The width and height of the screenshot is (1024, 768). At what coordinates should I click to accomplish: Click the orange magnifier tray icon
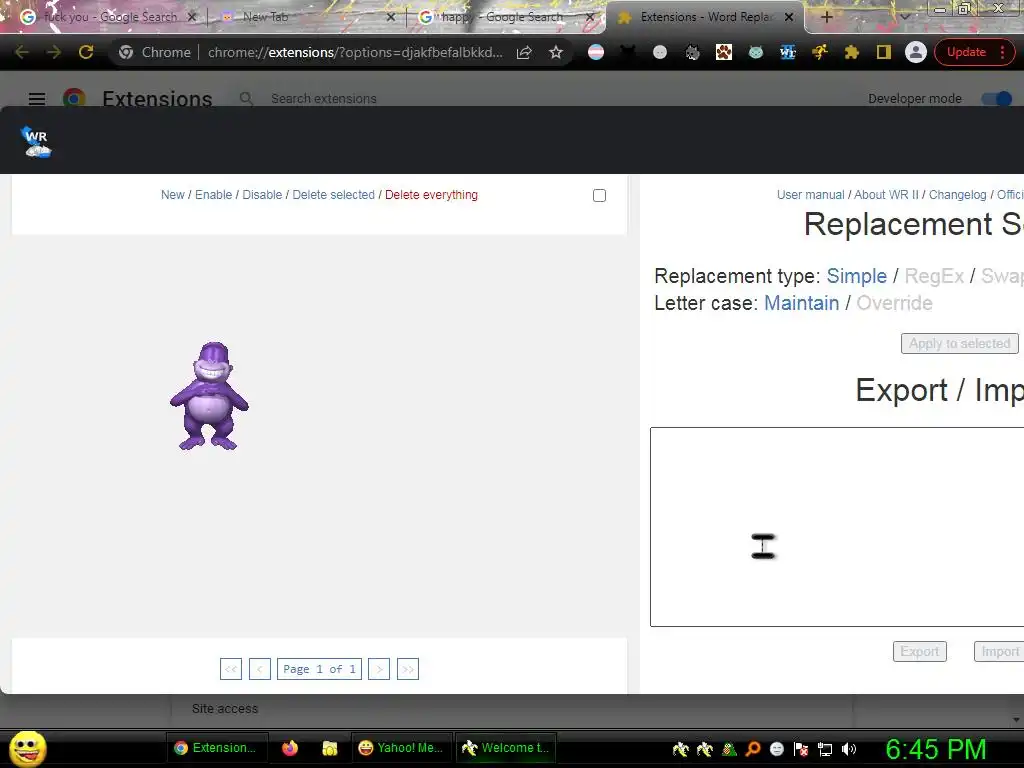pyautogui.click(x=753, y=749)
